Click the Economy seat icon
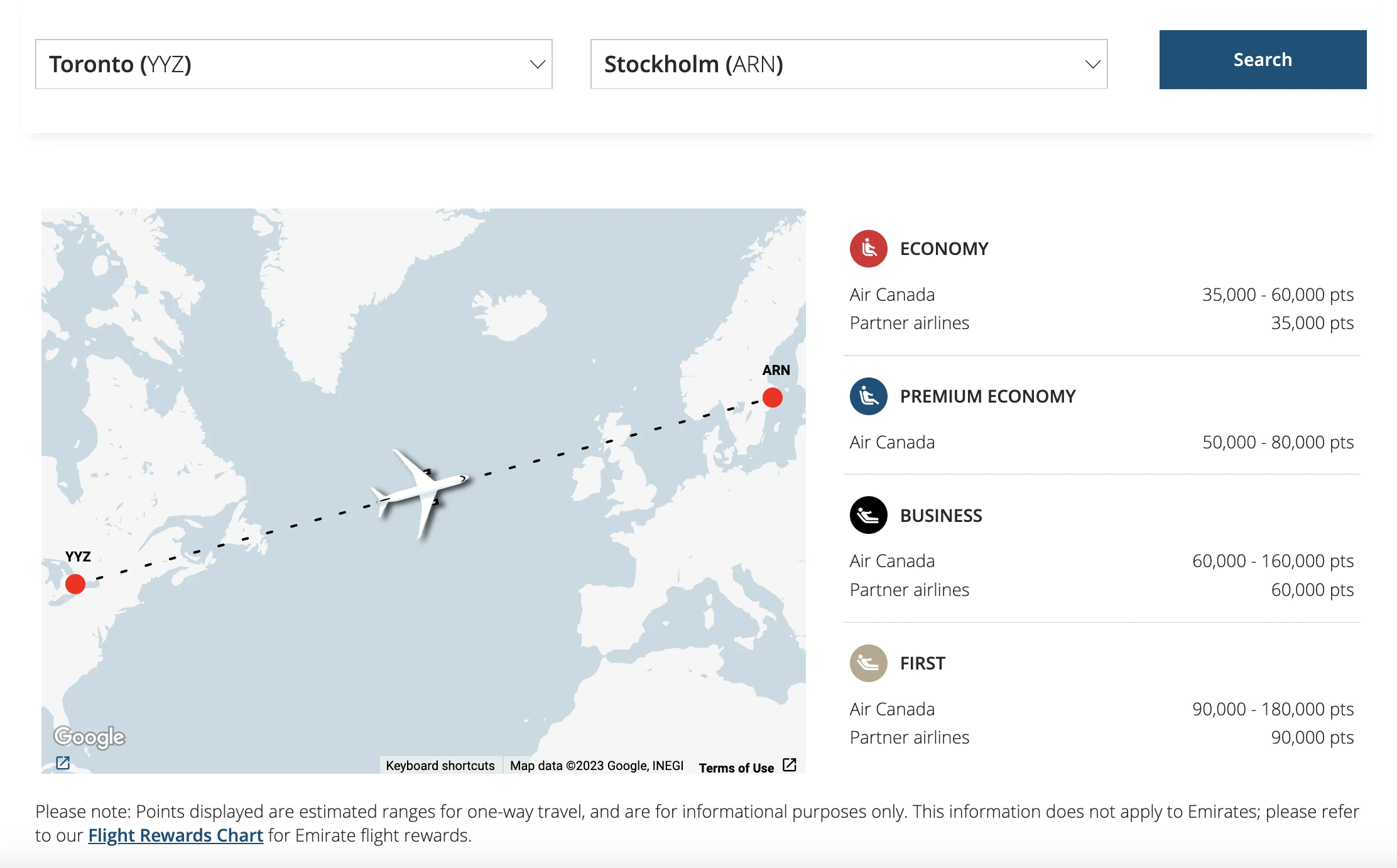This screenshot has width=1397, height=868. click(x=868, y=249)
